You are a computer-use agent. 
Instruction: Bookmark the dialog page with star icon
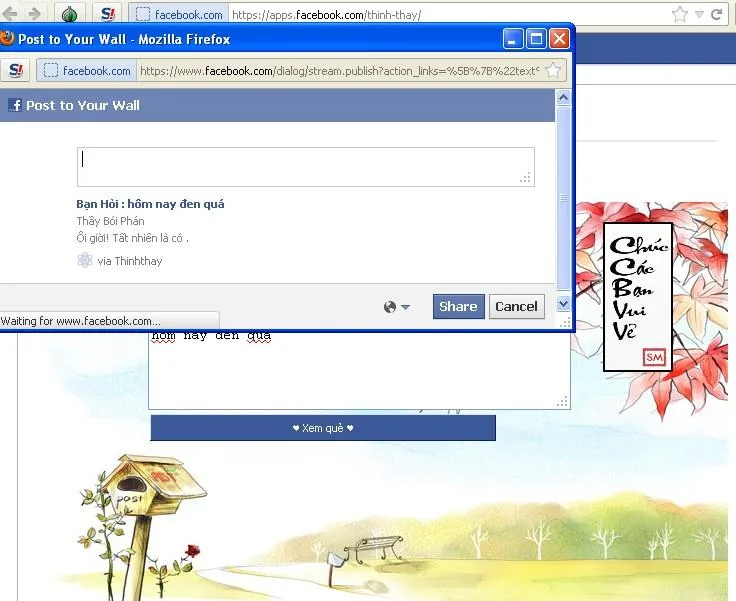[x=553, y=70]
